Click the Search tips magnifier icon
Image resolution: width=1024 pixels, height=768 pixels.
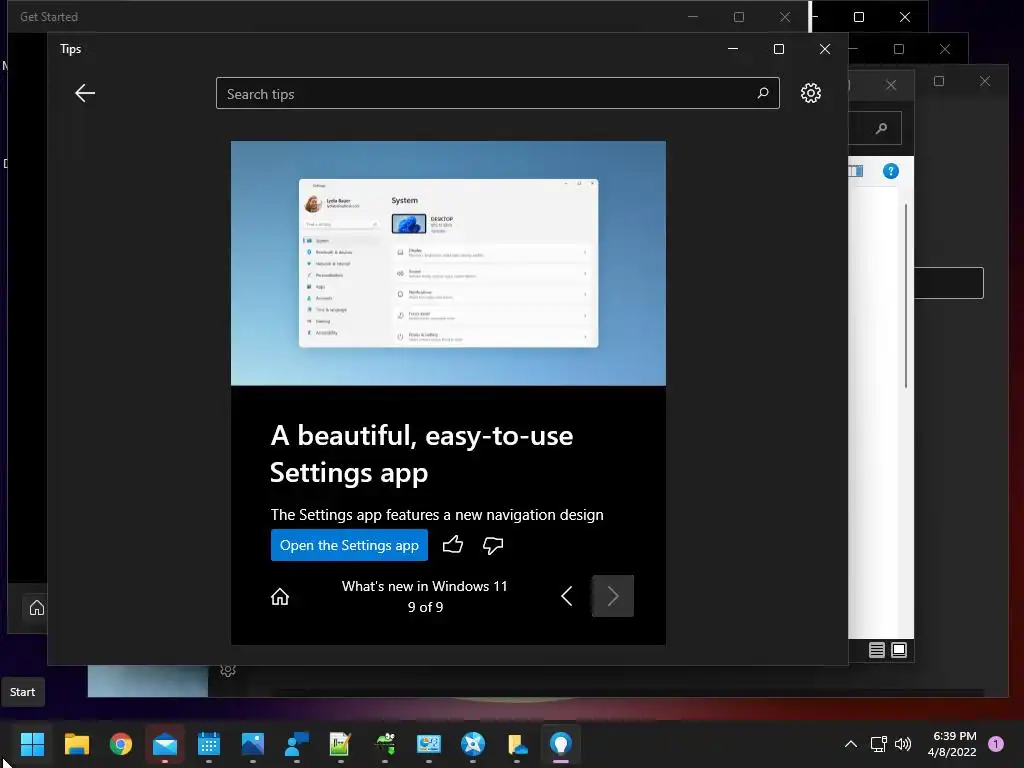(763, 93)
